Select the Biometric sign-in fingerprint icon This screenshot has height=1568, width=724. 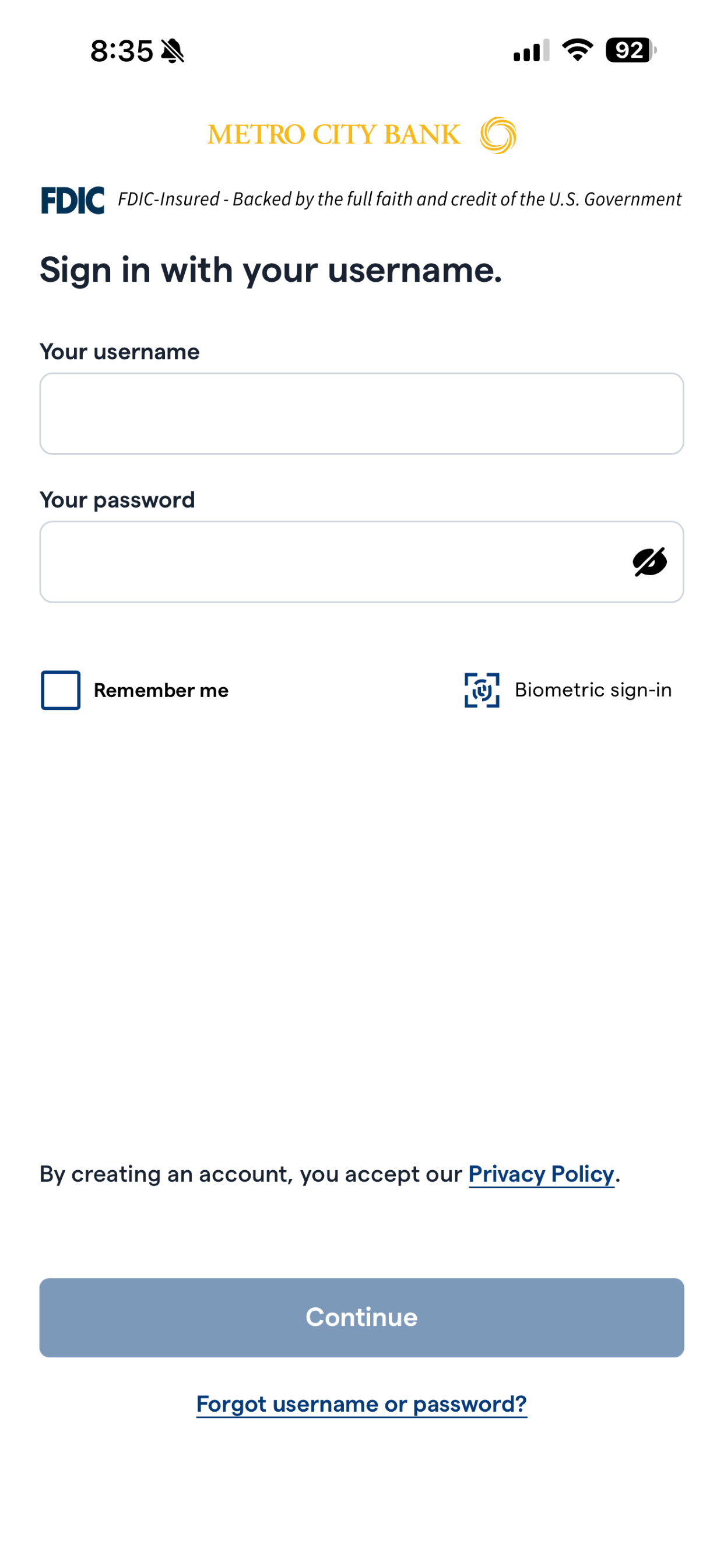tap(481, 690)
